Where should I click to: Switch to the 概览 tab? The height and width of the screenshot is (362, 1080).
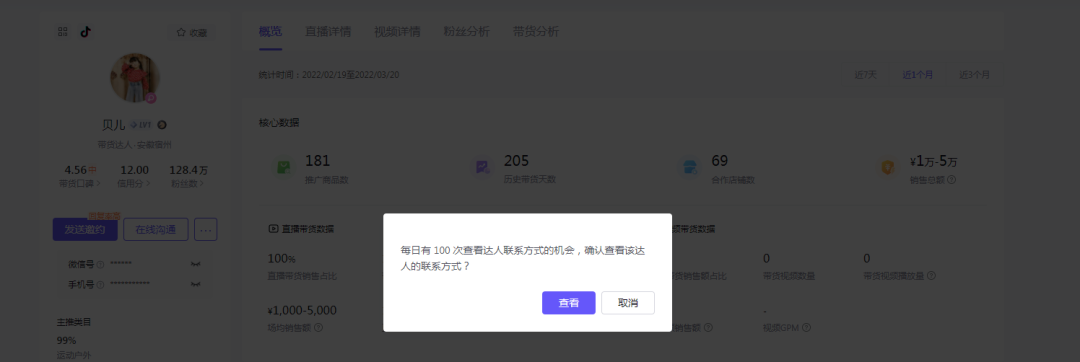(270, 32)
